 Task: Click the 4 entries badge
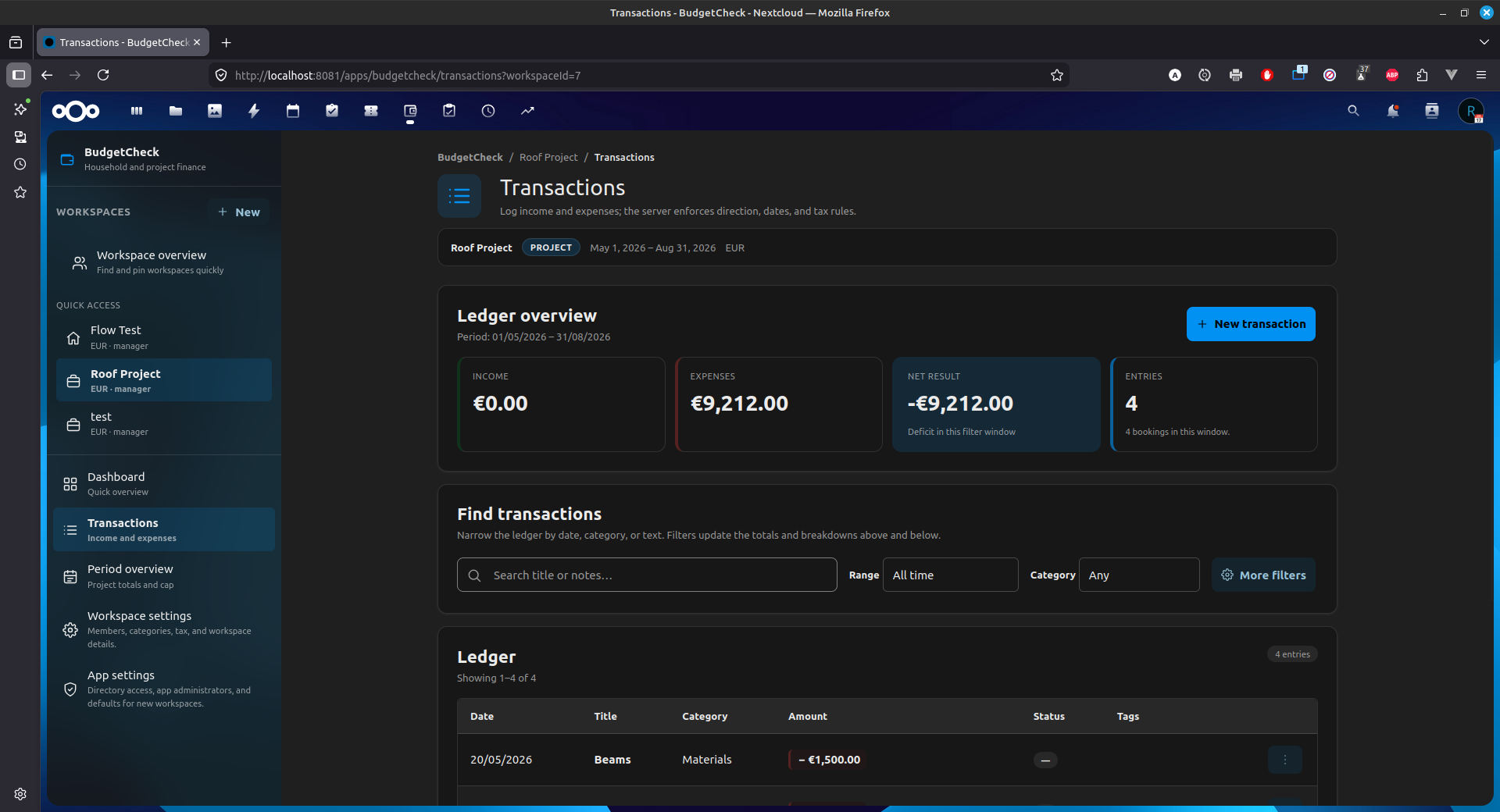(1292, 654)
